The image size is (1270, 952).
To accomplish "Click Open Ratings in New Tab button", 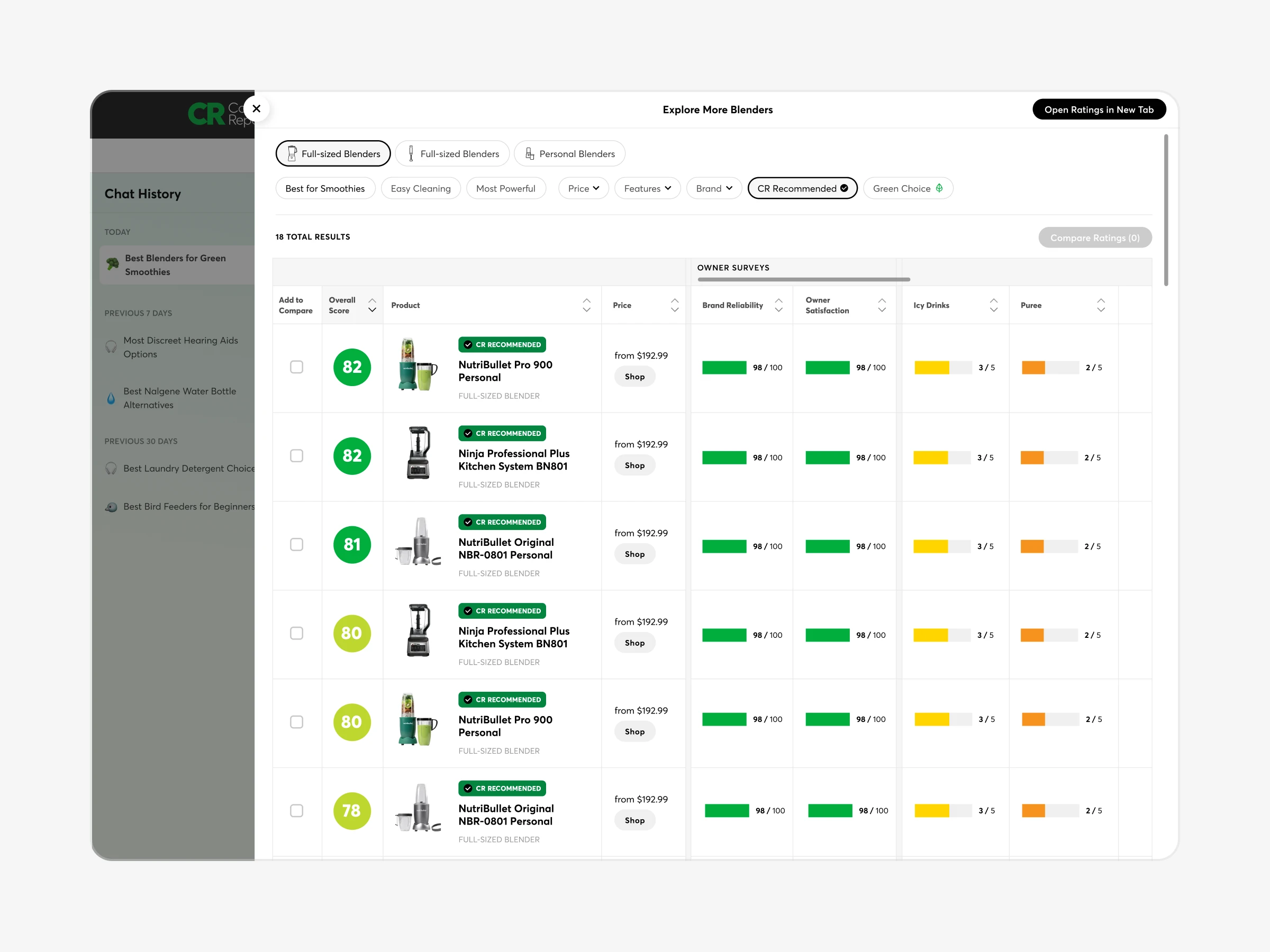I will pyautogui.click(x=1099, y=109).
